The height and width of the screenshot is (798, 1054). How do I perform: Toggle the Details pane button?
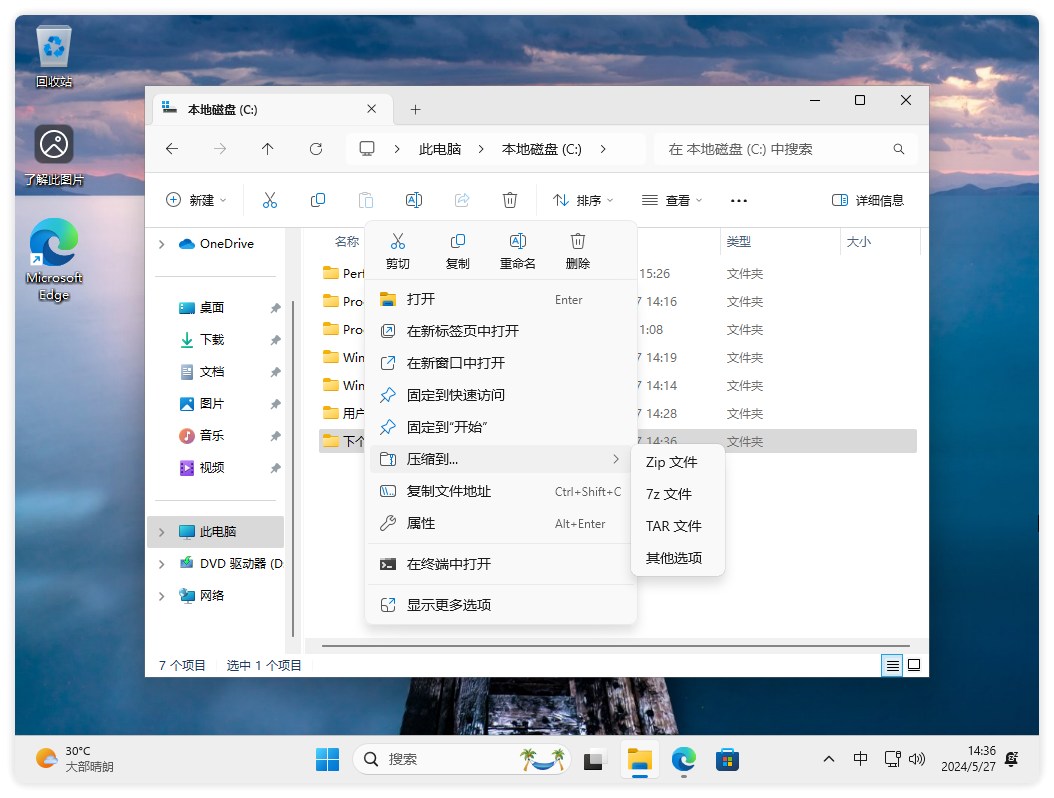point(868,200)
